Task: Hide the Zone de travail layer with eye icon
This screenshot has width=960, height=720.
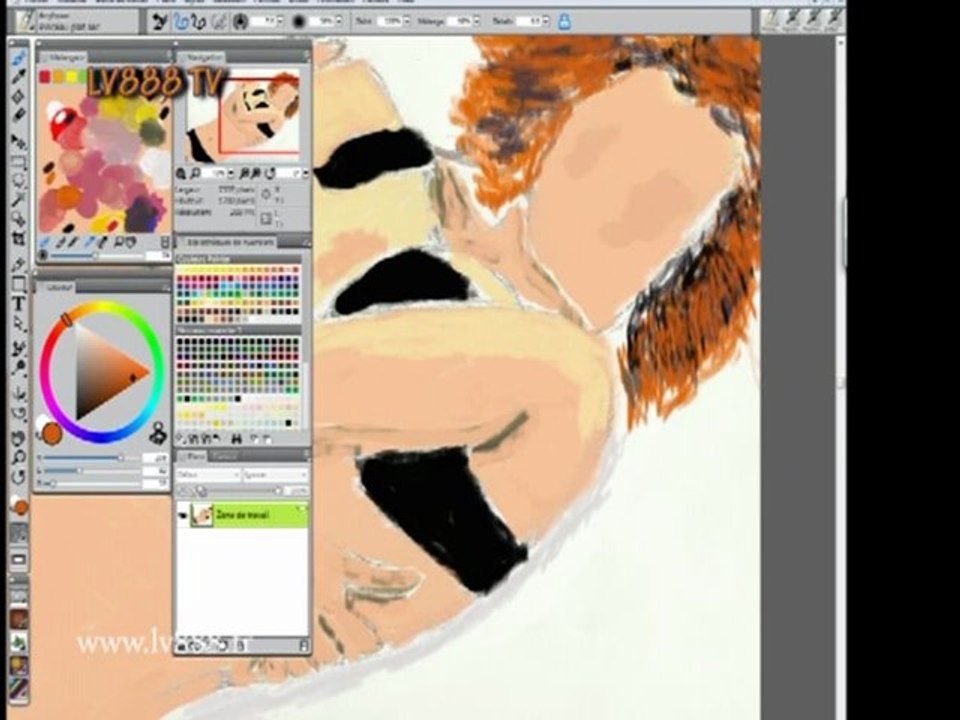Action: tap(182, 516)
